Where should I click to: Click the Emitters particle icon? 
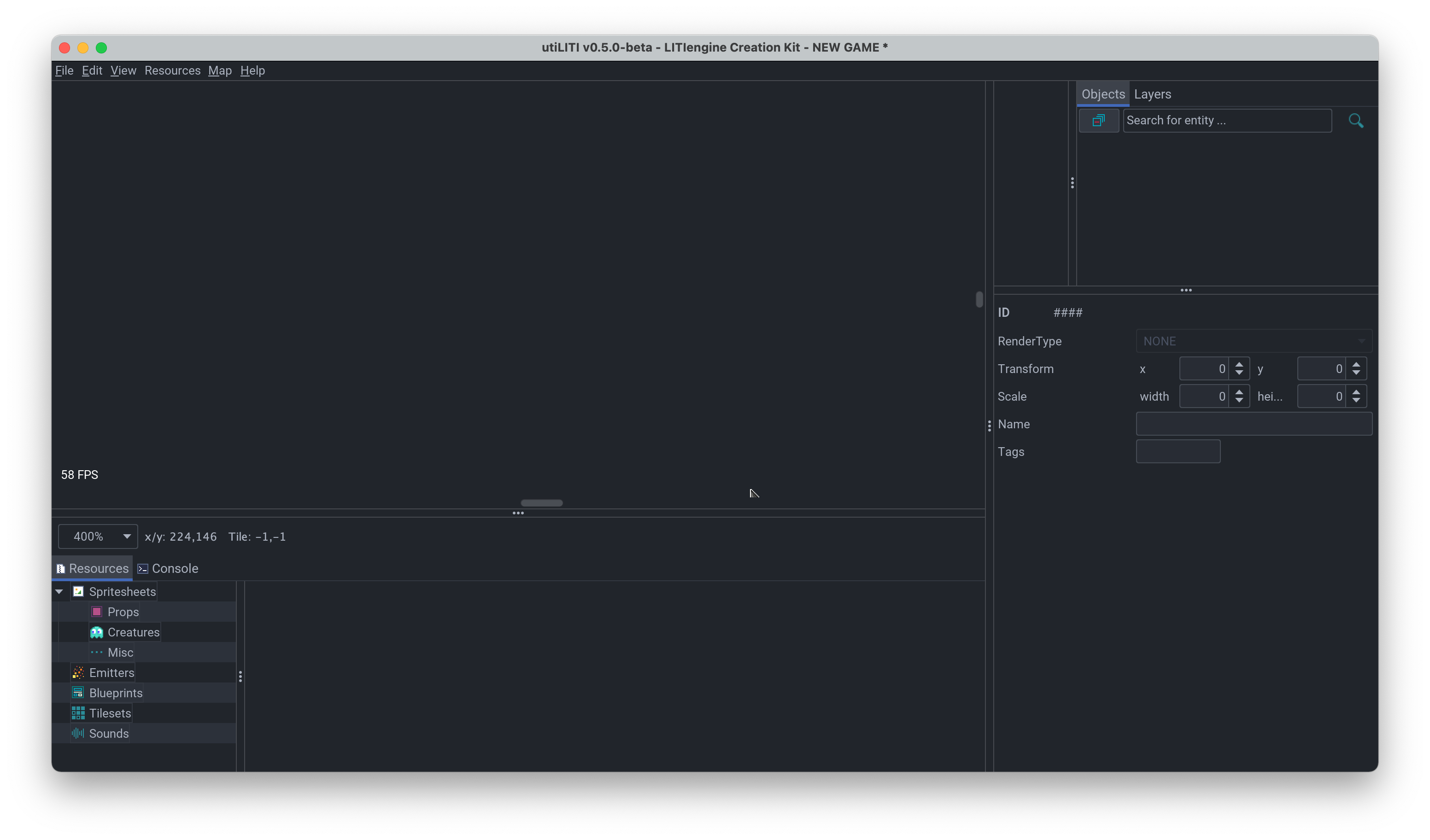[x=78, y=673]
